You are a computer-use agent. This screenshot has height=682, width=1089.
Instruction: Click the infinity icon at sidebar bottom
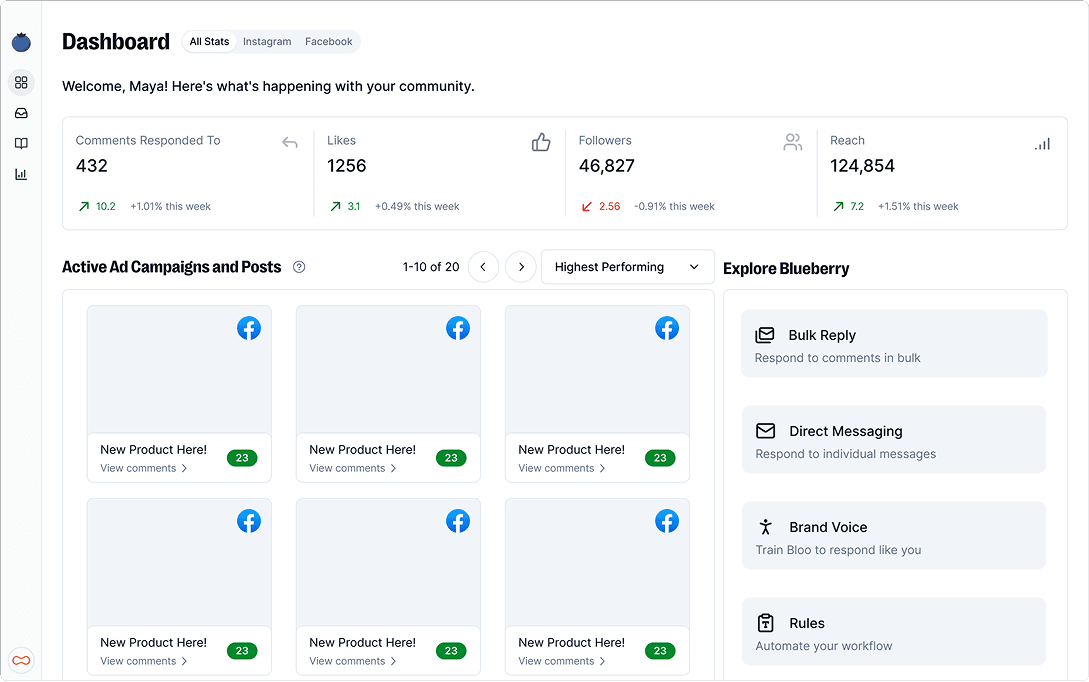[21, 660]
